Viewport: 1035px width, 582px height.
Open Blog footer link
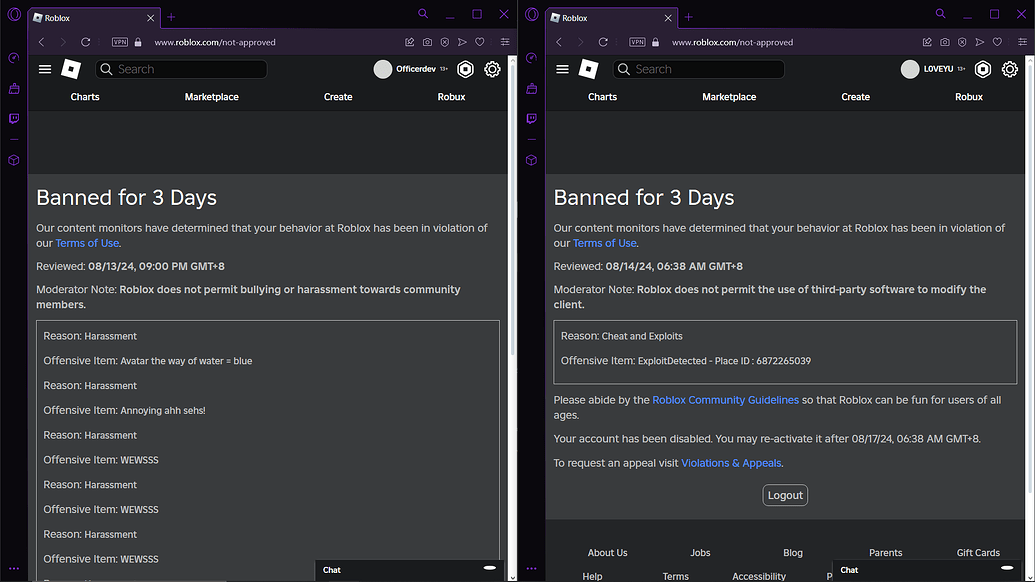pyautogui.click(x=793, y=553)
